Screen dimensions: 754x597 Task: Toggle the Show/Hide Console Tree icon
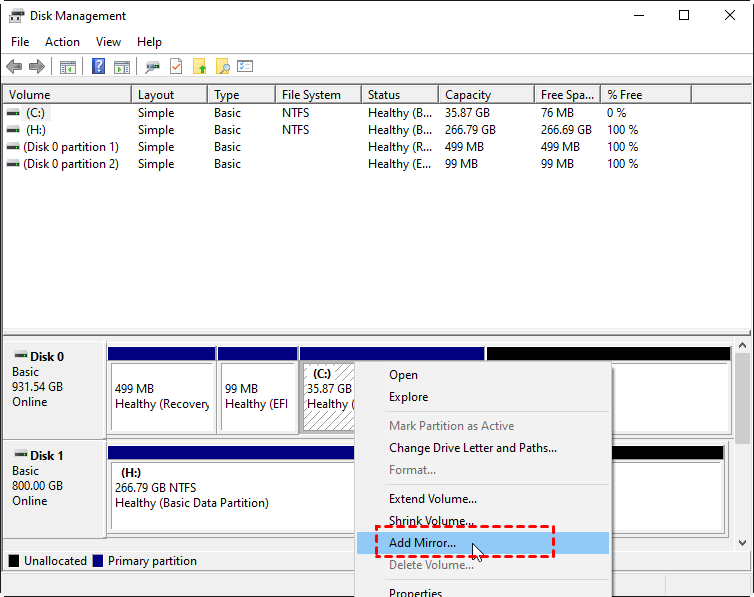tap(68, 67)
